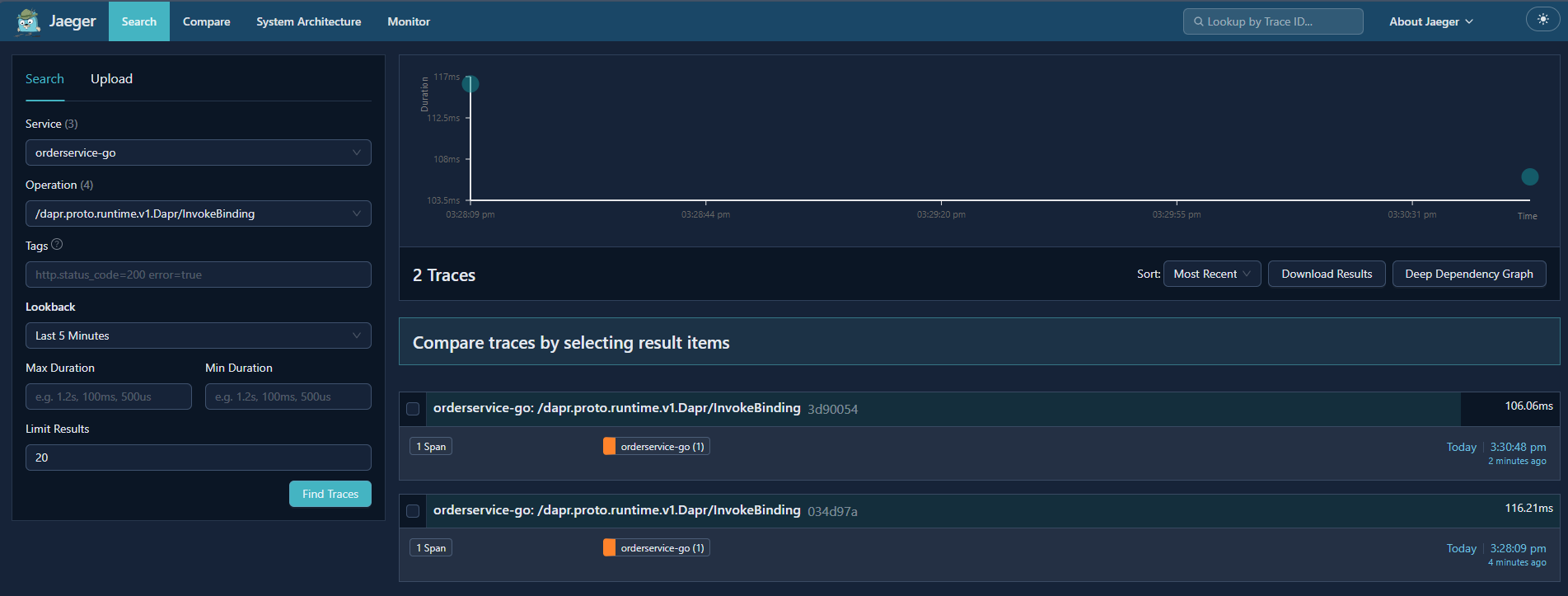This screenshot has width=1568, height=596.
Task: Open the Deep Dependency Graph
Action: pos(1468,274)
